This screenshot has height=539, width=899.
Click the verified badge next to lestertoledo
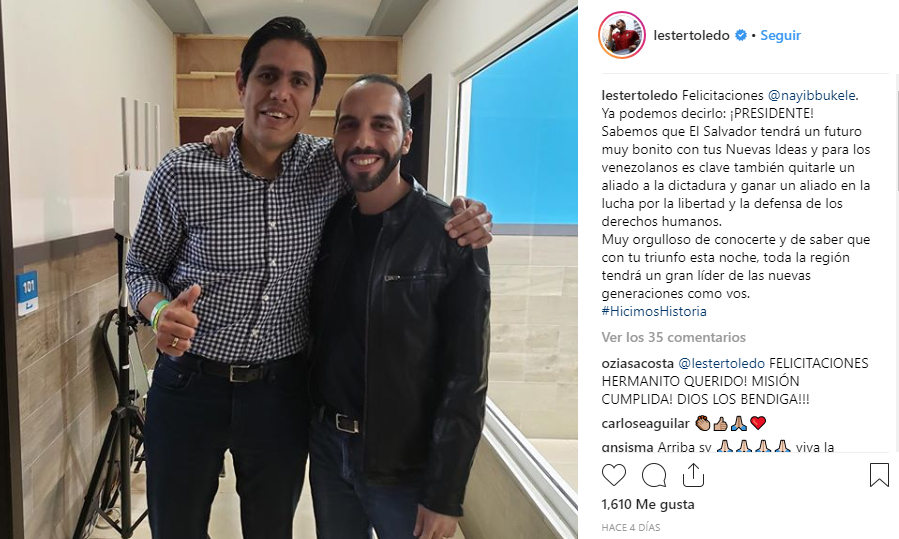pos(741,36)
